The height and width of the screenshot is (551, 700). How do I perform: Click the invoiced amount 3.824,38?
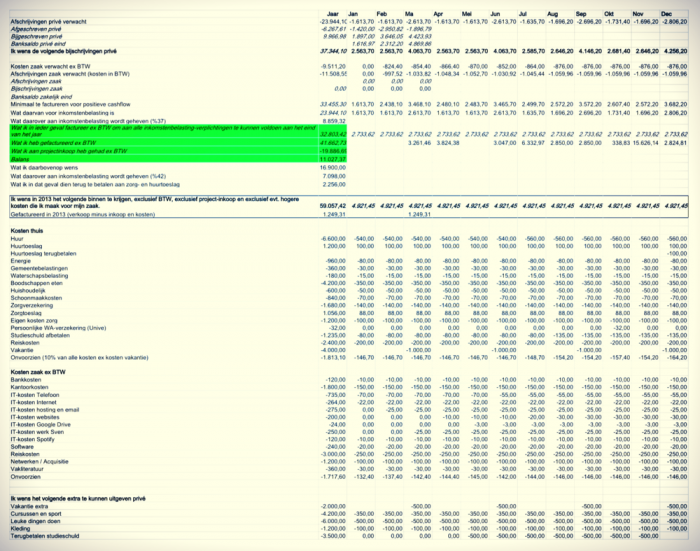pos(447,143)
